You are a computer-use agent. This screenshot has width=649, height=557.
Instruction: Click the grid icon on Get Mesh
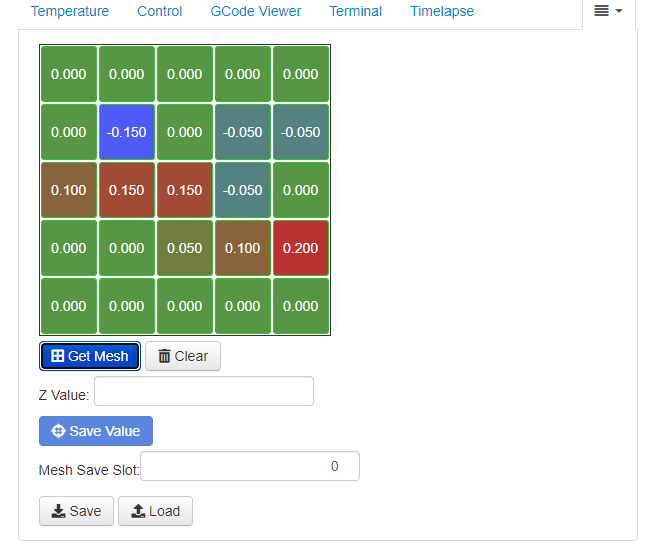pyautogui.click(x=57, y=356)
